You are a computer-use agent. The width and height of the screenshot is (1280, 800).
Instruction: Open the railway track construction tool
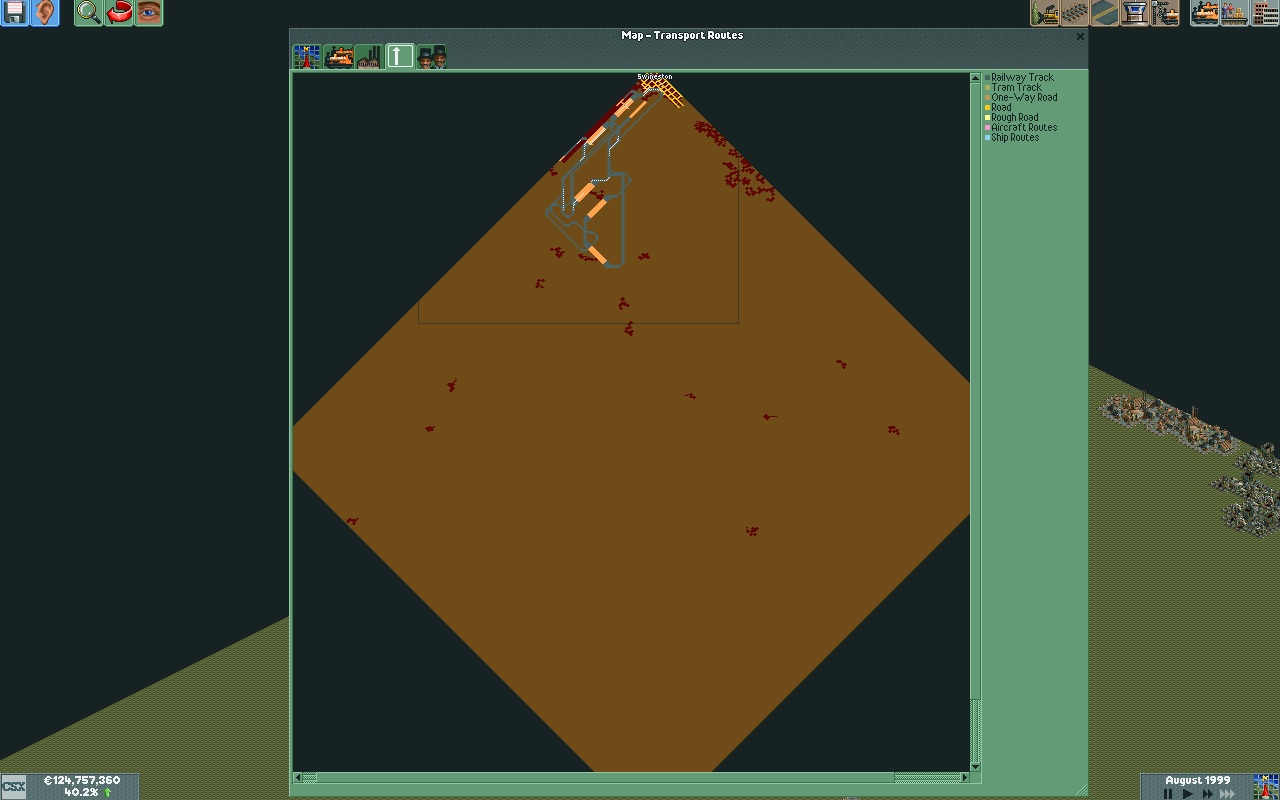(1075, 13)
